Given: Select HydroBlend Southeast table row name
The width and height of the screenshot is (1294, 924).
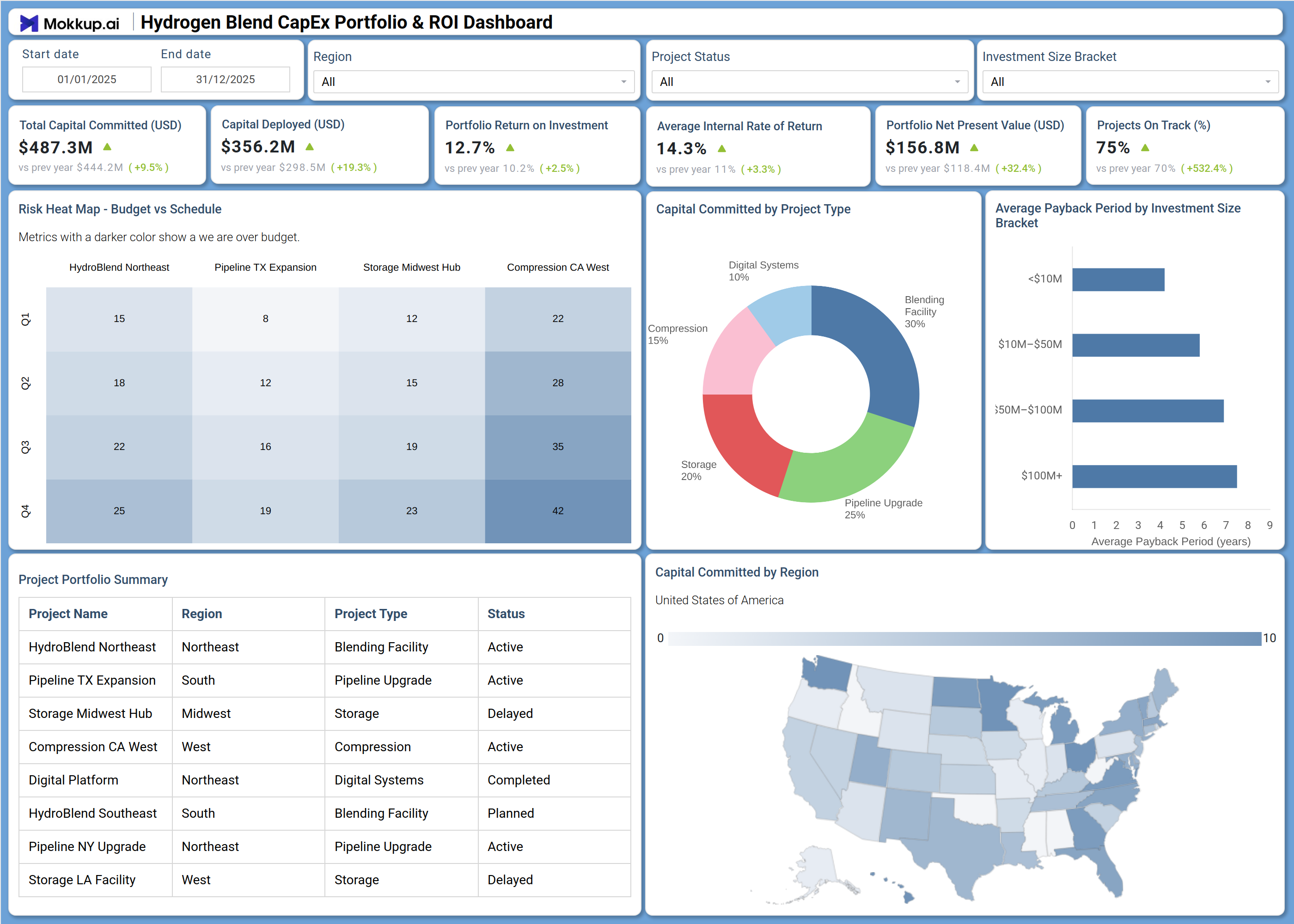Looking at the screenshot, I should coord(93,814).
